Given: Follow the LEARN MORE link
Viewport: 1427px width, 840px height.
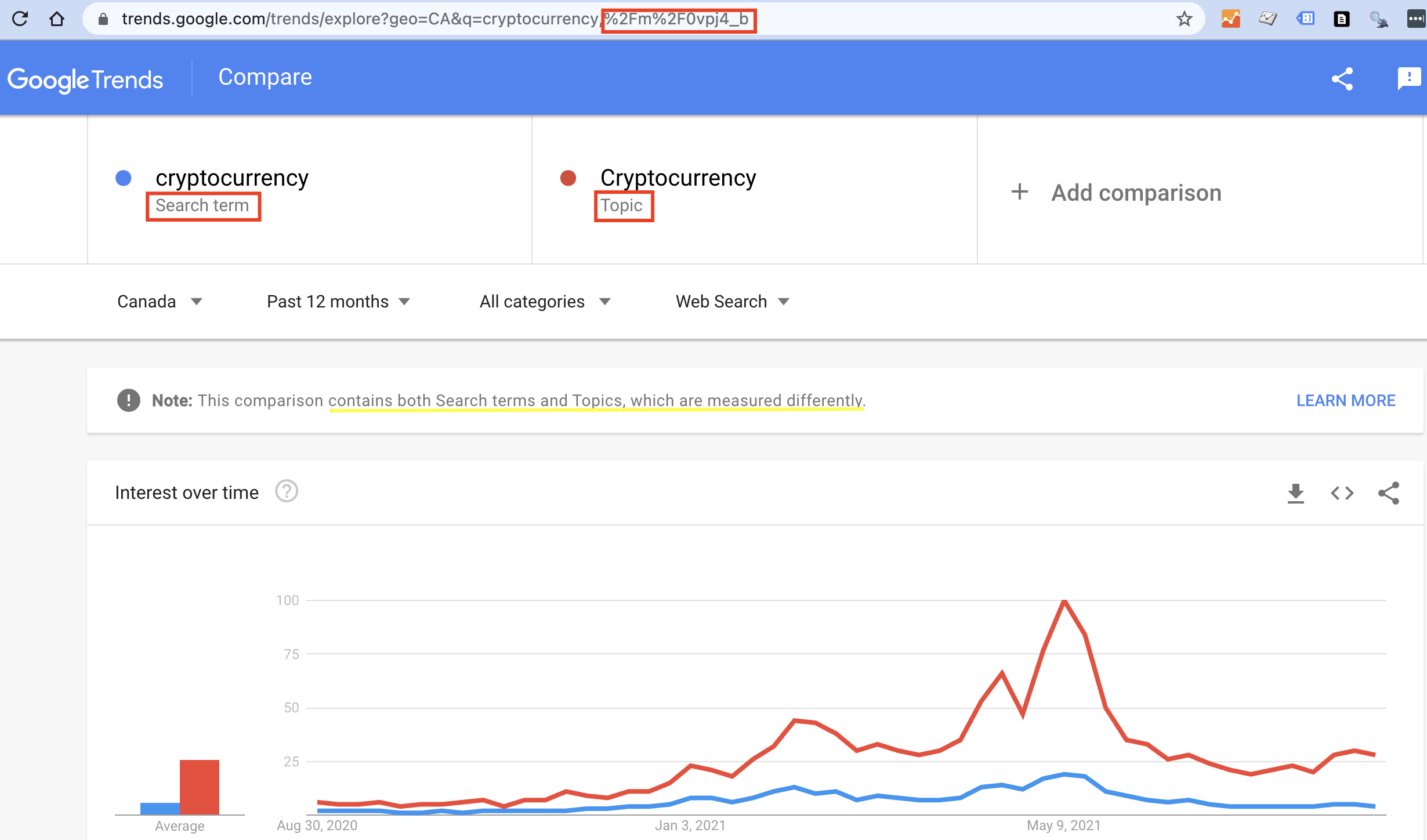Looking at the screenshot, I should pyautogui.click(x=1346, y=401).
